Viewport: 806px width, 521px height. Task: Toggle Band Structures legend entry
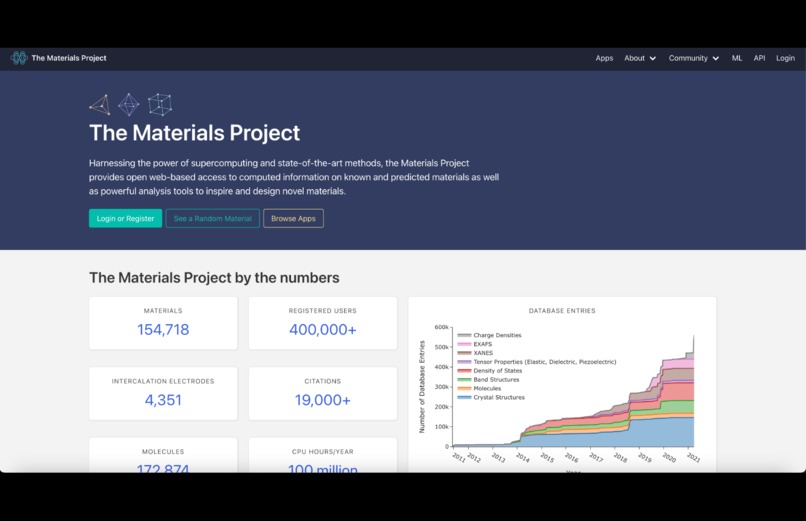[488, 380]
